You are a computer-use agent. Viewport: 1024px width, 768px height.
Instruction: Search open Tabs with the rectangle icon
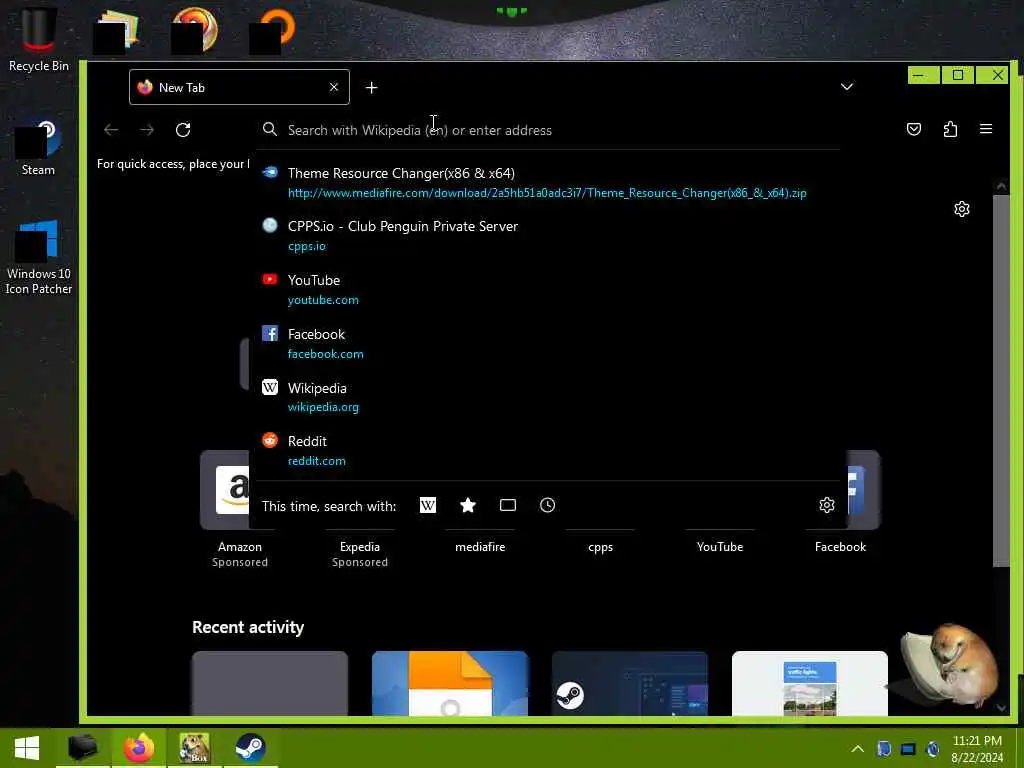pyautogui.click(x=507, y=505)
